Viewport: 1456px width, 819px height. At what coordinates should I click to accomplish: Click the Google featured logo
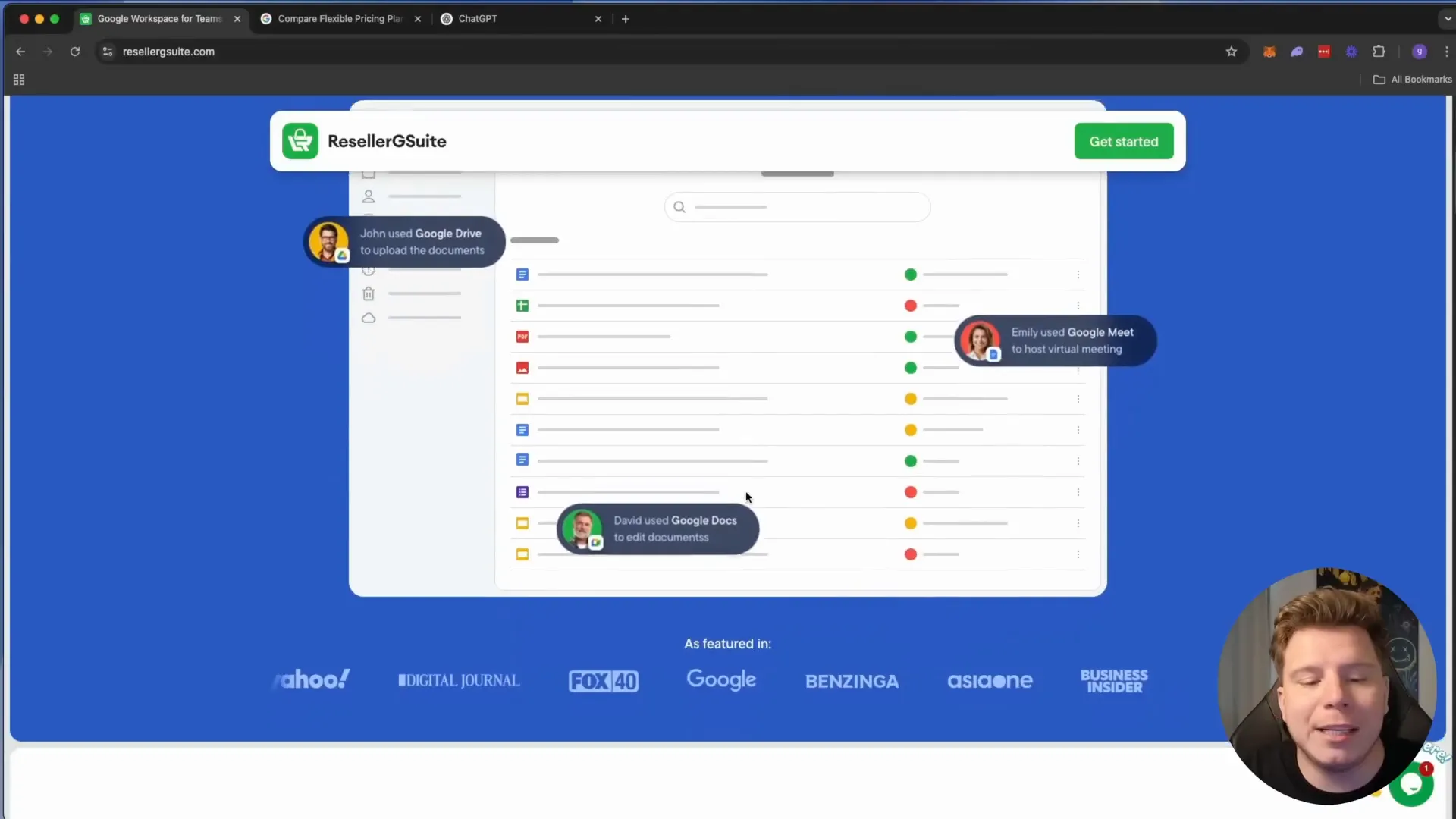click(x=721, y=679)
